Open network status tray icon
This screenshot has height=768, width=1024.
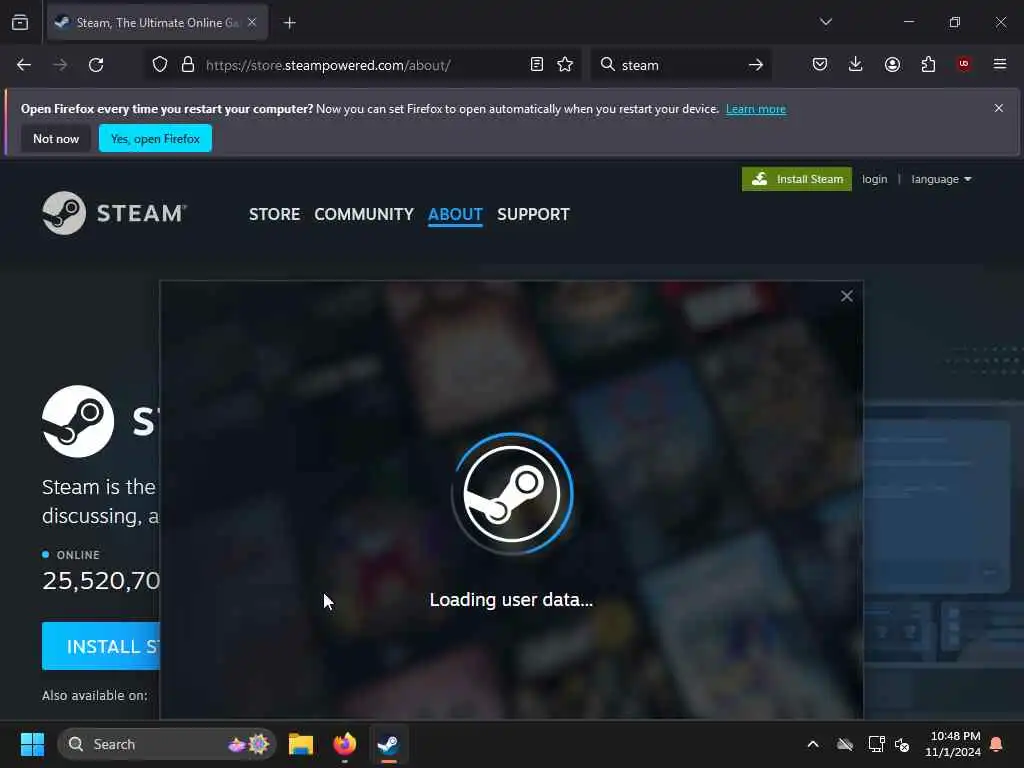tap(876, 744)
